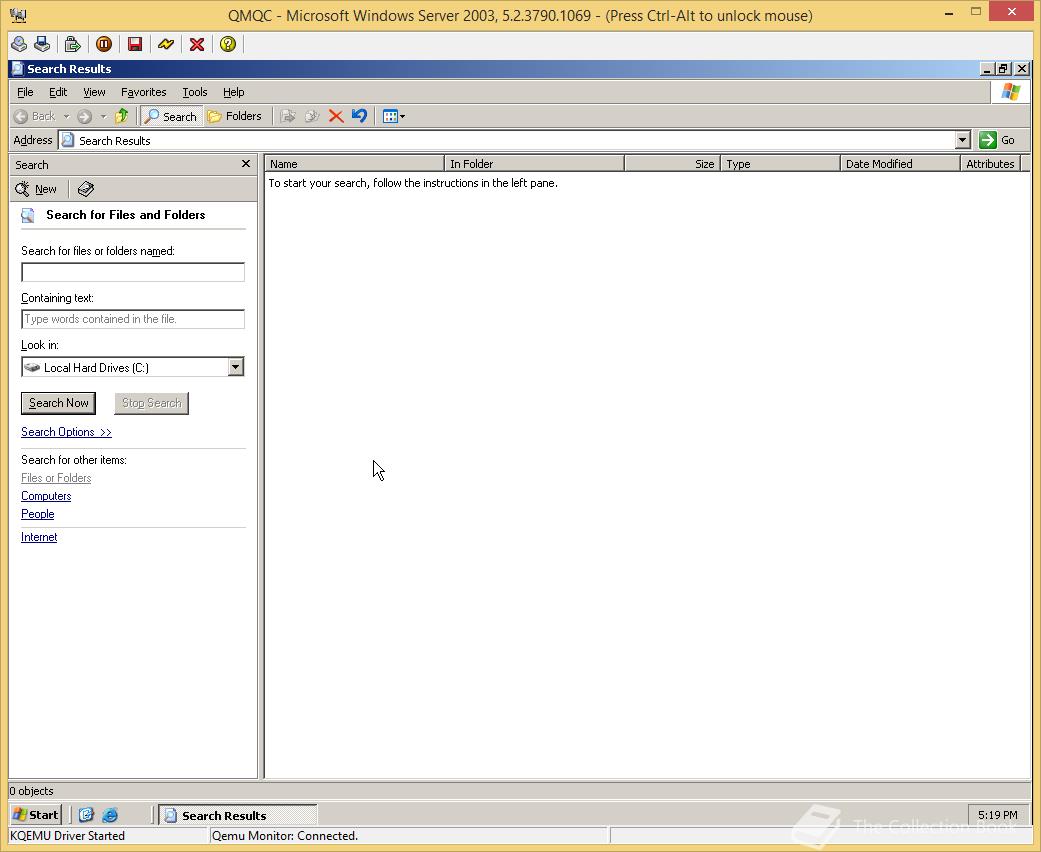The image size is (1041, 852).
Task: Click the KQEMU Driver Started status text
Action: click(x=68, y=835)
